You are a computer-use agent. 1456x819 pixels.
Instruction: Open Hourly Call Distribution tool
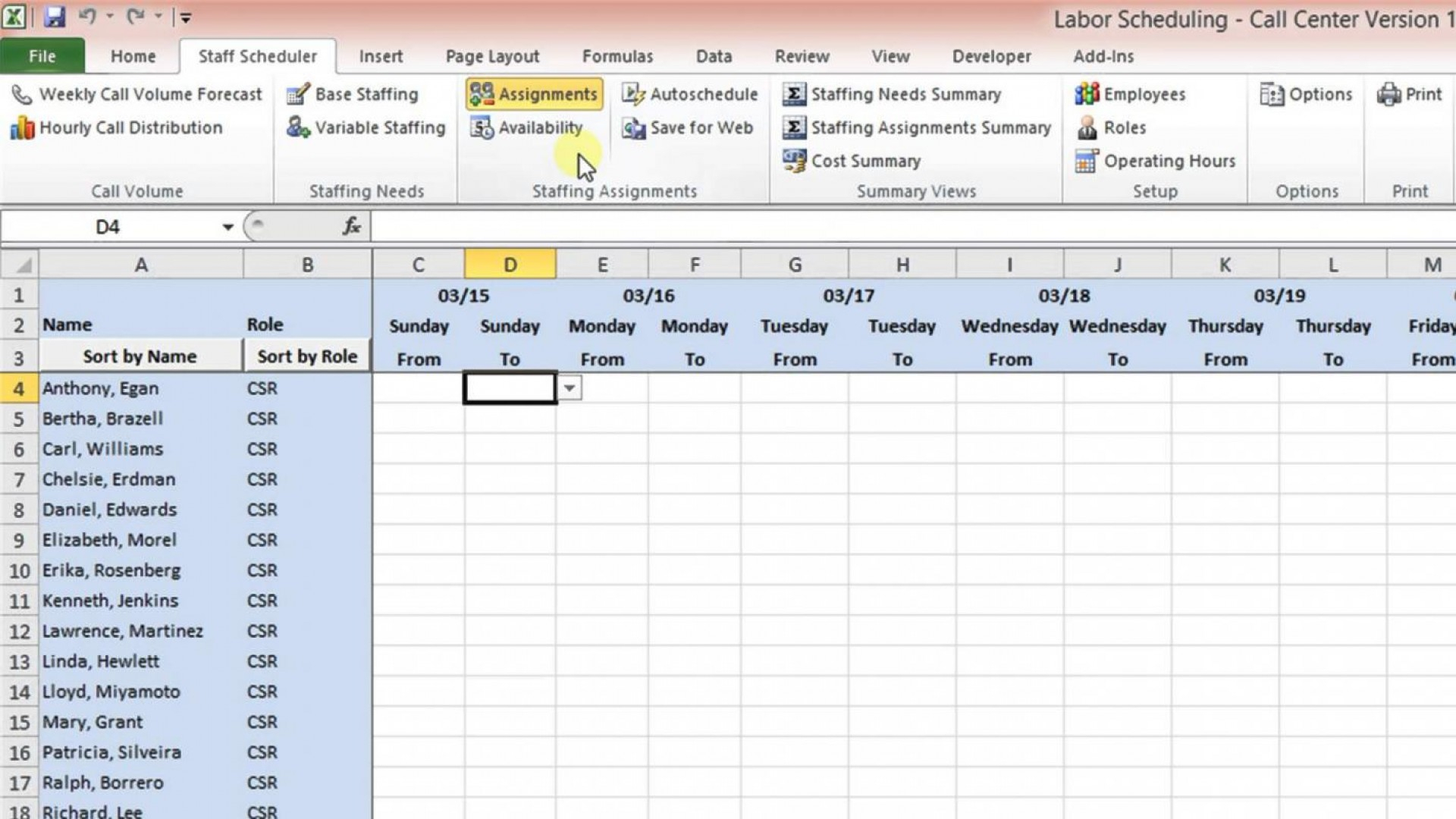tap(130, 127)
